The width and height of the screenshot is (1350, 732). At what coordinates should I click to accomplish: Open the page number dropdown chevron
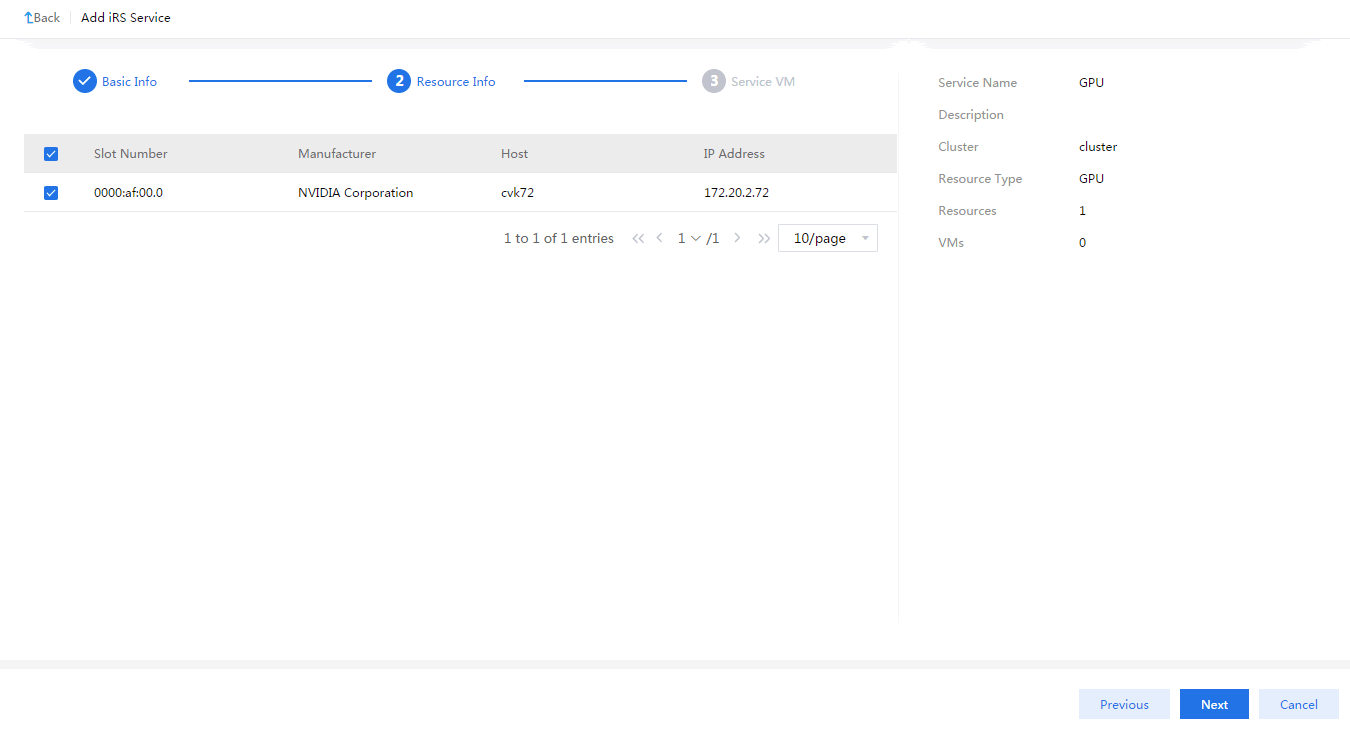point(697,238)
